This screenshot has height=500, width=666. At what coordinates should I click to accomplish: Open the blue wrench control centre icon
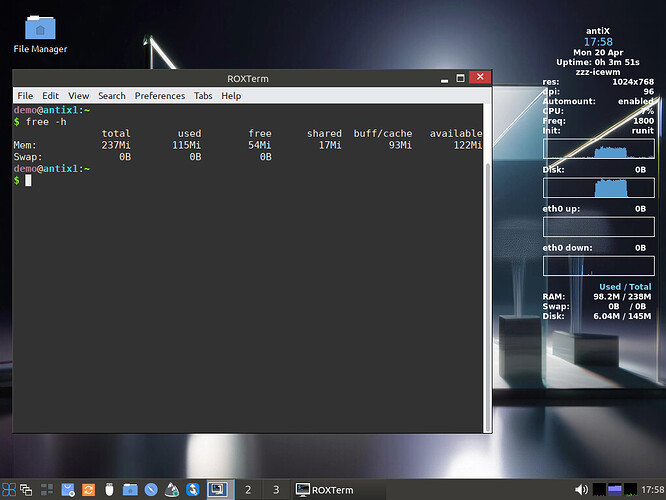point(192,490)
